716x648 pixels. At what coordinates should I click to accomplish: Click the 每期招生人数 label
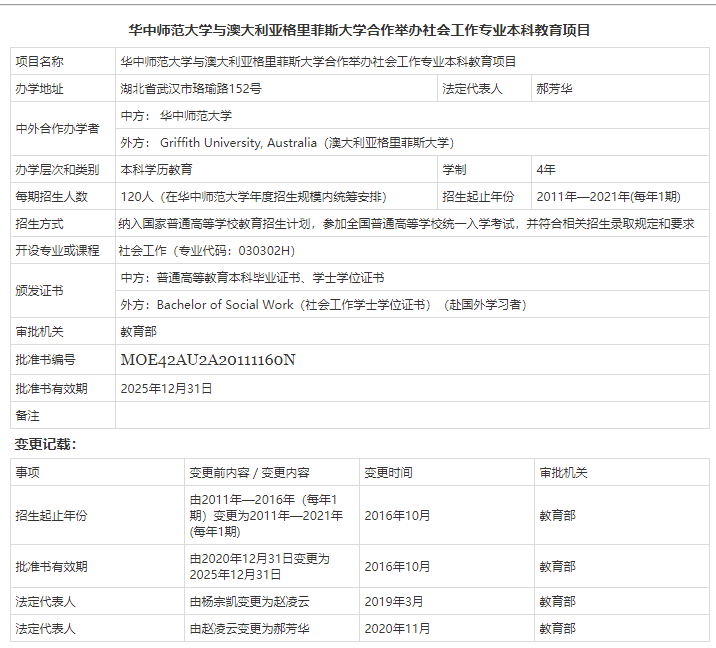(x=51, y=197)
